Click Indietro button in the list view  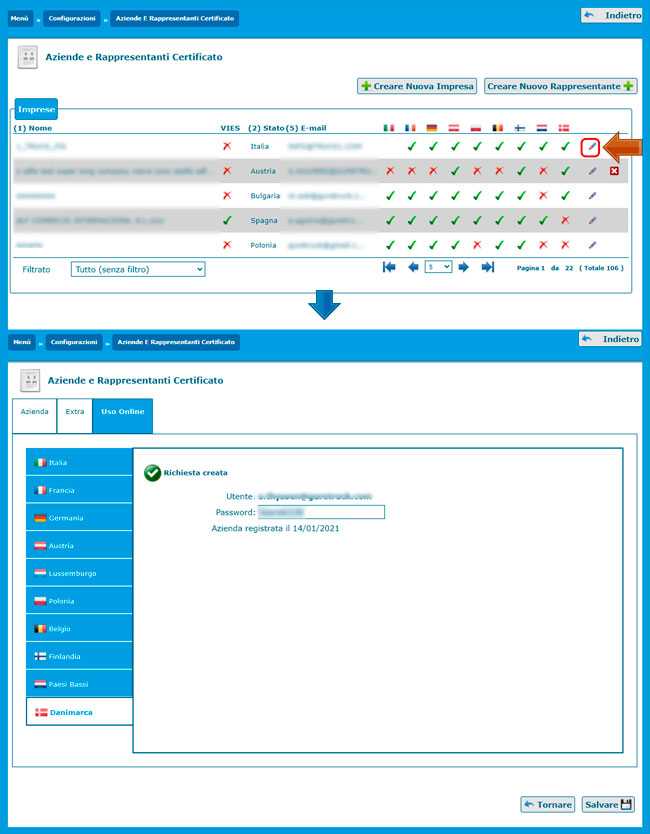612,15
